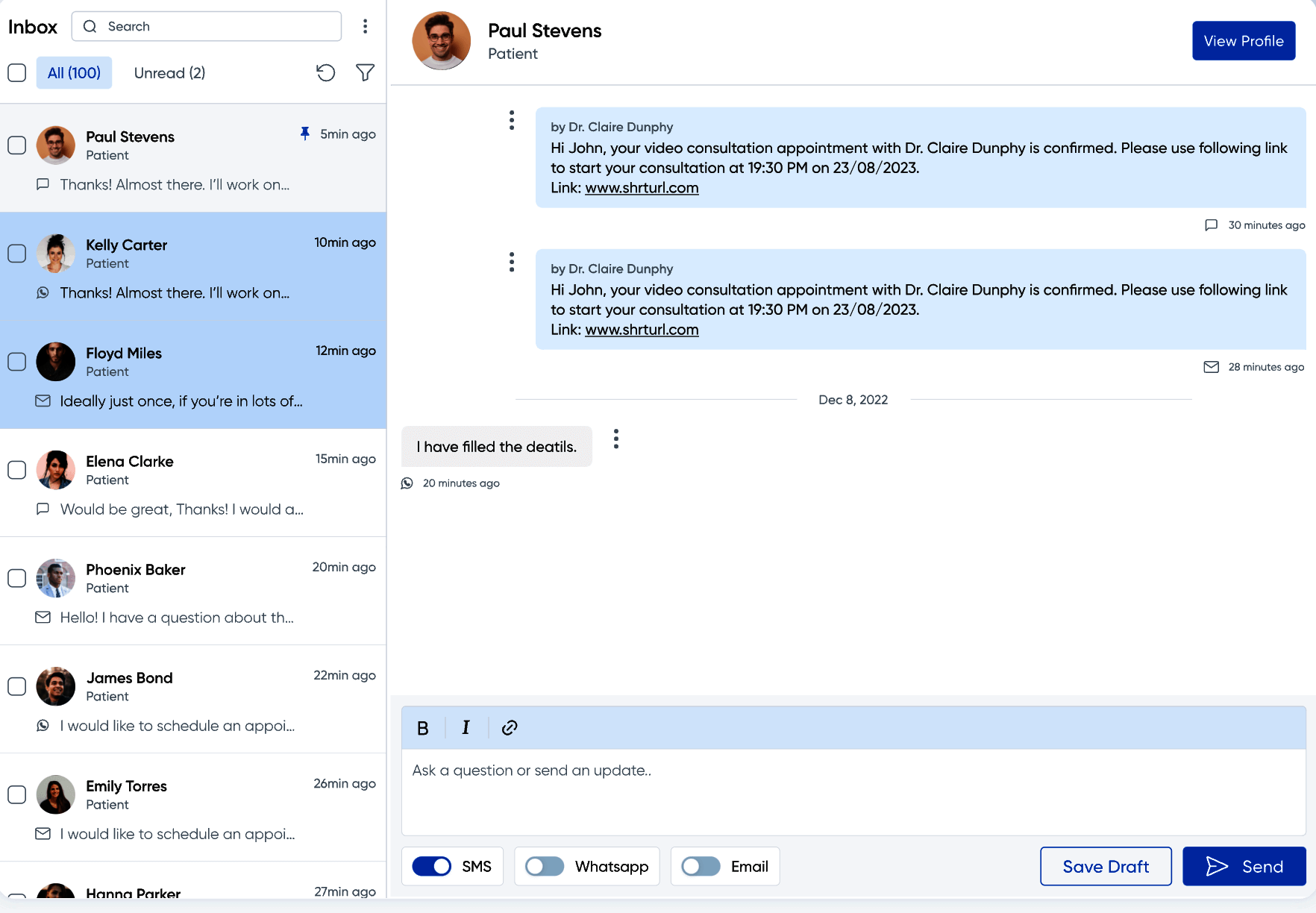The height and width of the screenshot is (913, 1316).
Task: Enable the Email toggle
Action: click(701, 866)
